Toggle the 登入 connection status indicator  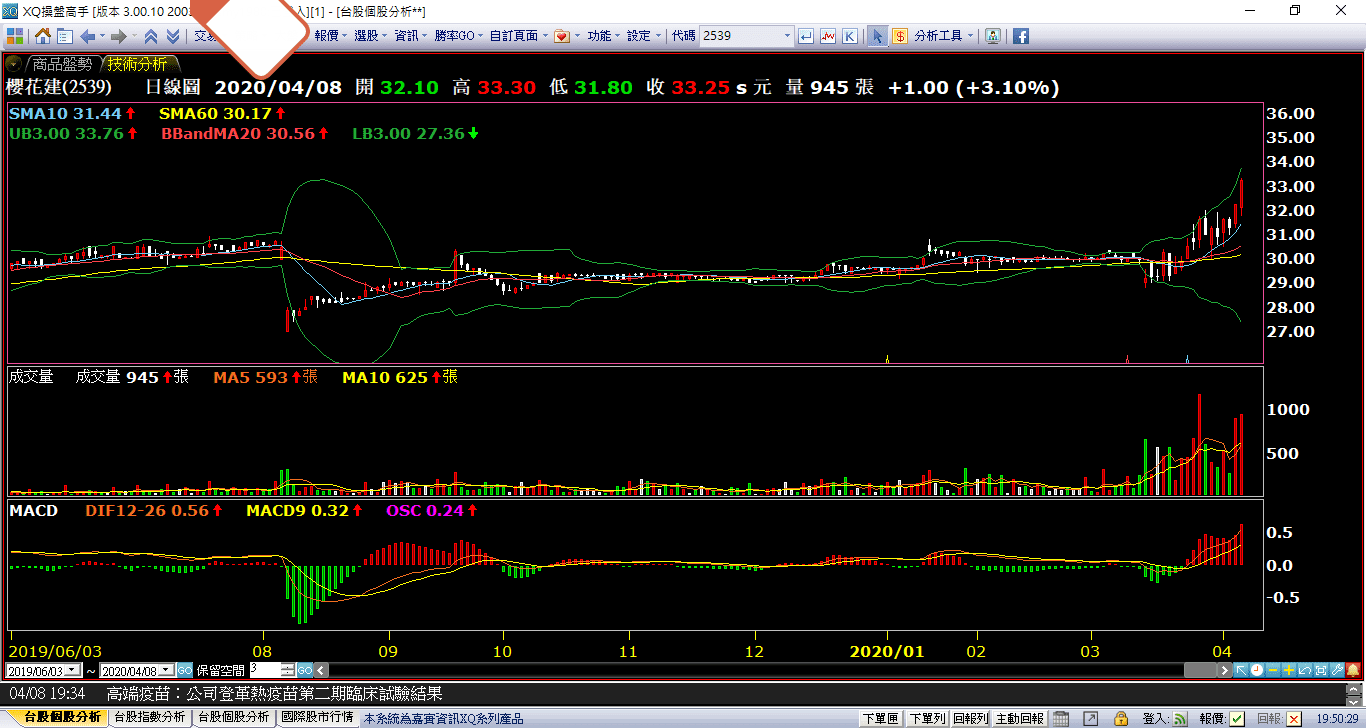pos(1181,718)
